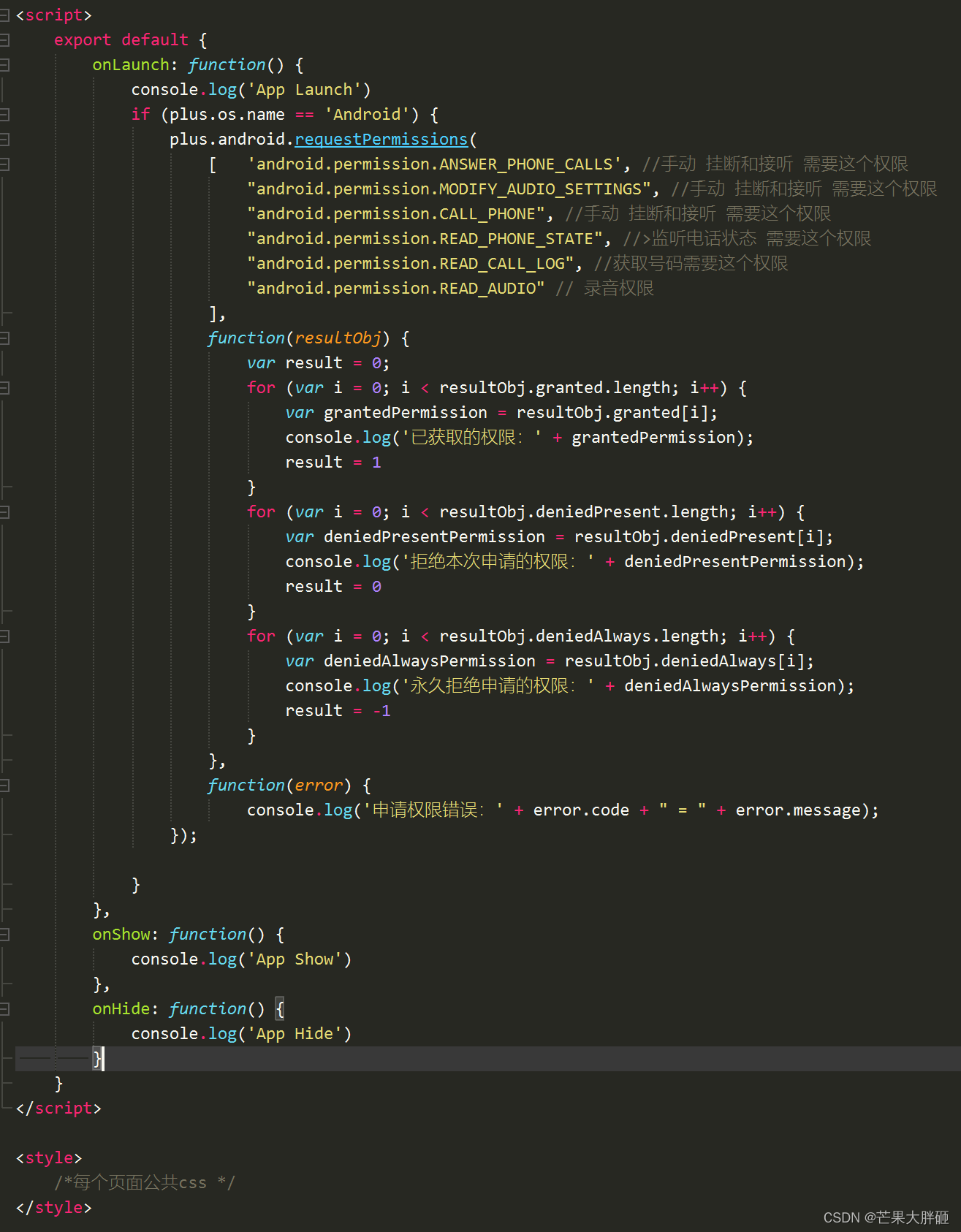Collapse the for loop over resultObj.deniedAlways
The width and height of the screenshot is (961, 1232).
click(4, 636)
